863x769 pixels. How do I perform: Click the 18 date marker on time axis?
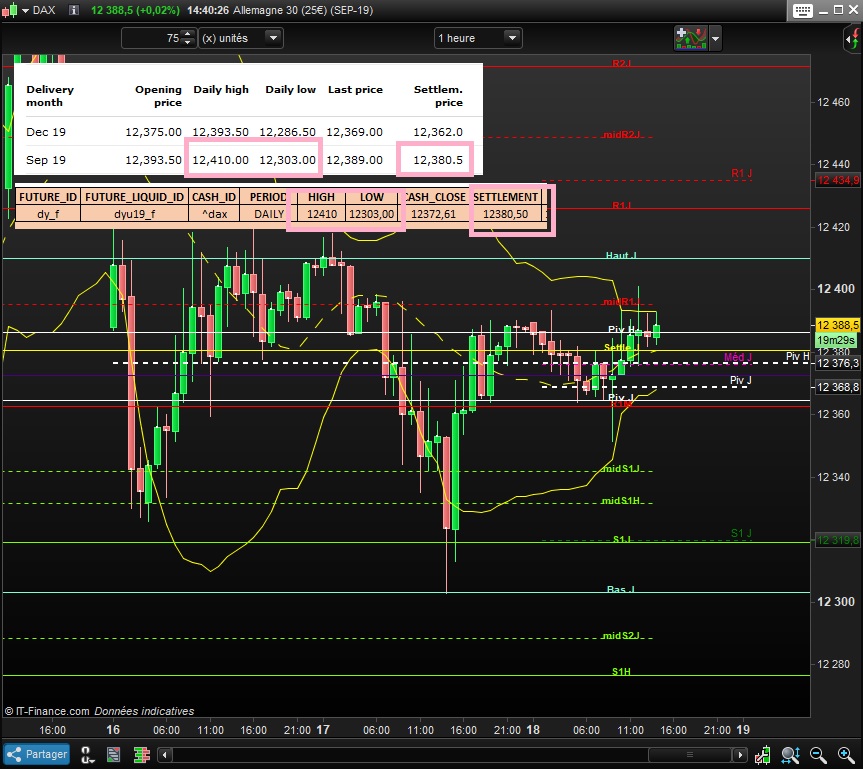pos(533,729)
